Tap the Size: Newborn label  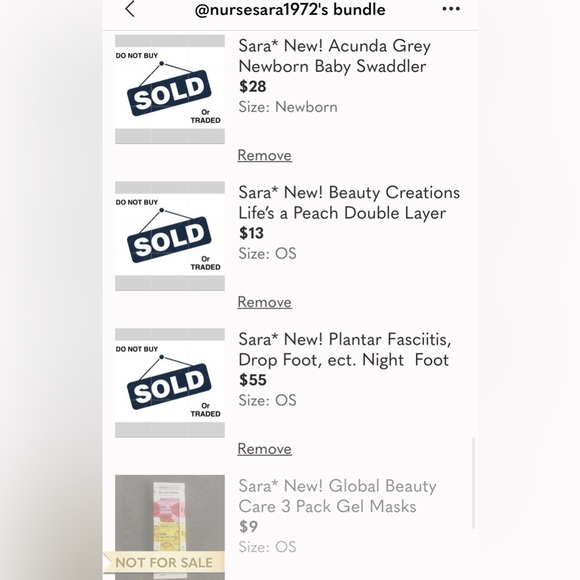(x=288, y=107)
